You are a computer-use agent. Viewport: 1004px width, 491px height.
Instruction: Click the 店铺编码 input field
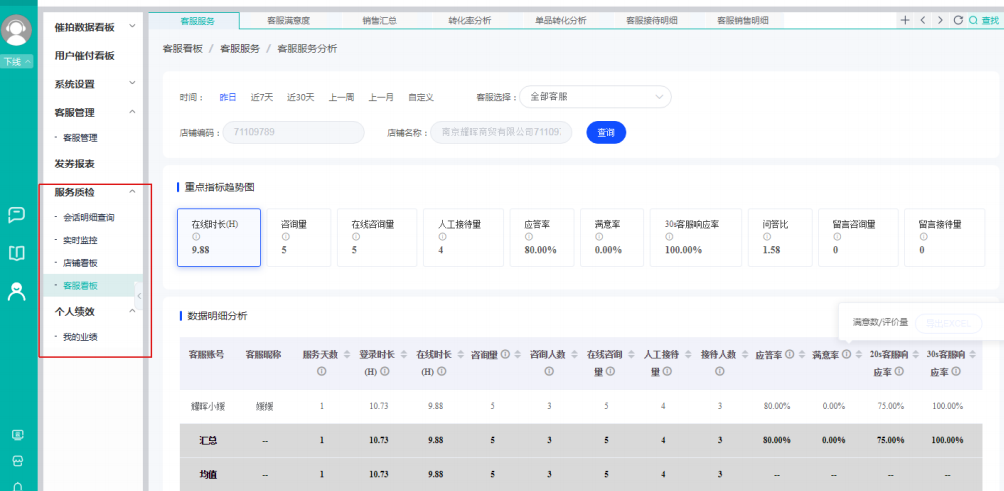pos(293,133)
